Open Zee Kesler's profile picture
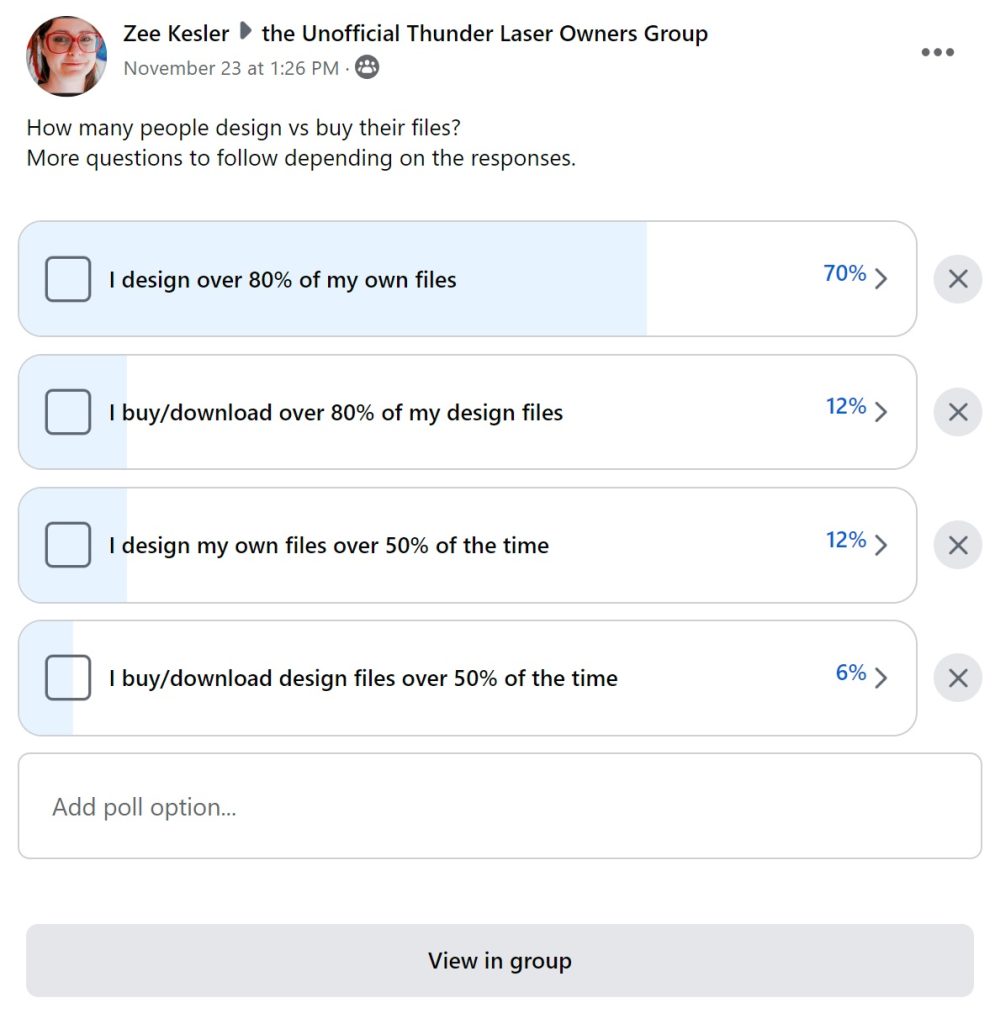The width and height of the screenshot is (995, 1024). click(66, 56)
